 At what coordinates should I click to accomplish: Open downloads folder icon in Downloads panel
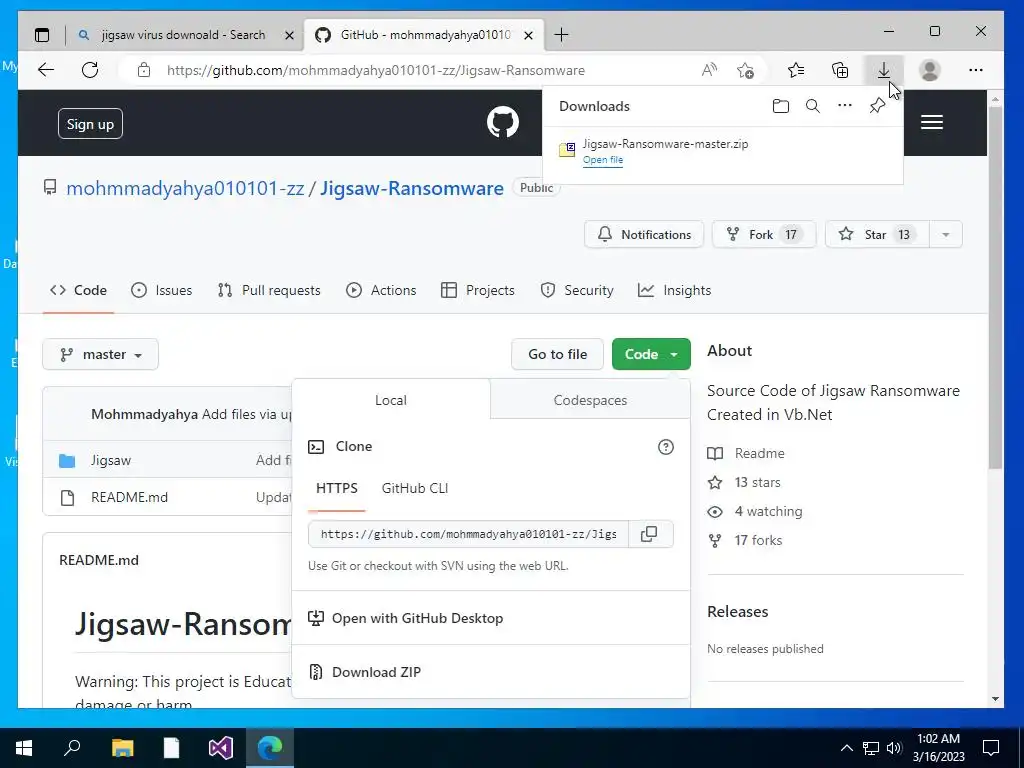(780, 106)
